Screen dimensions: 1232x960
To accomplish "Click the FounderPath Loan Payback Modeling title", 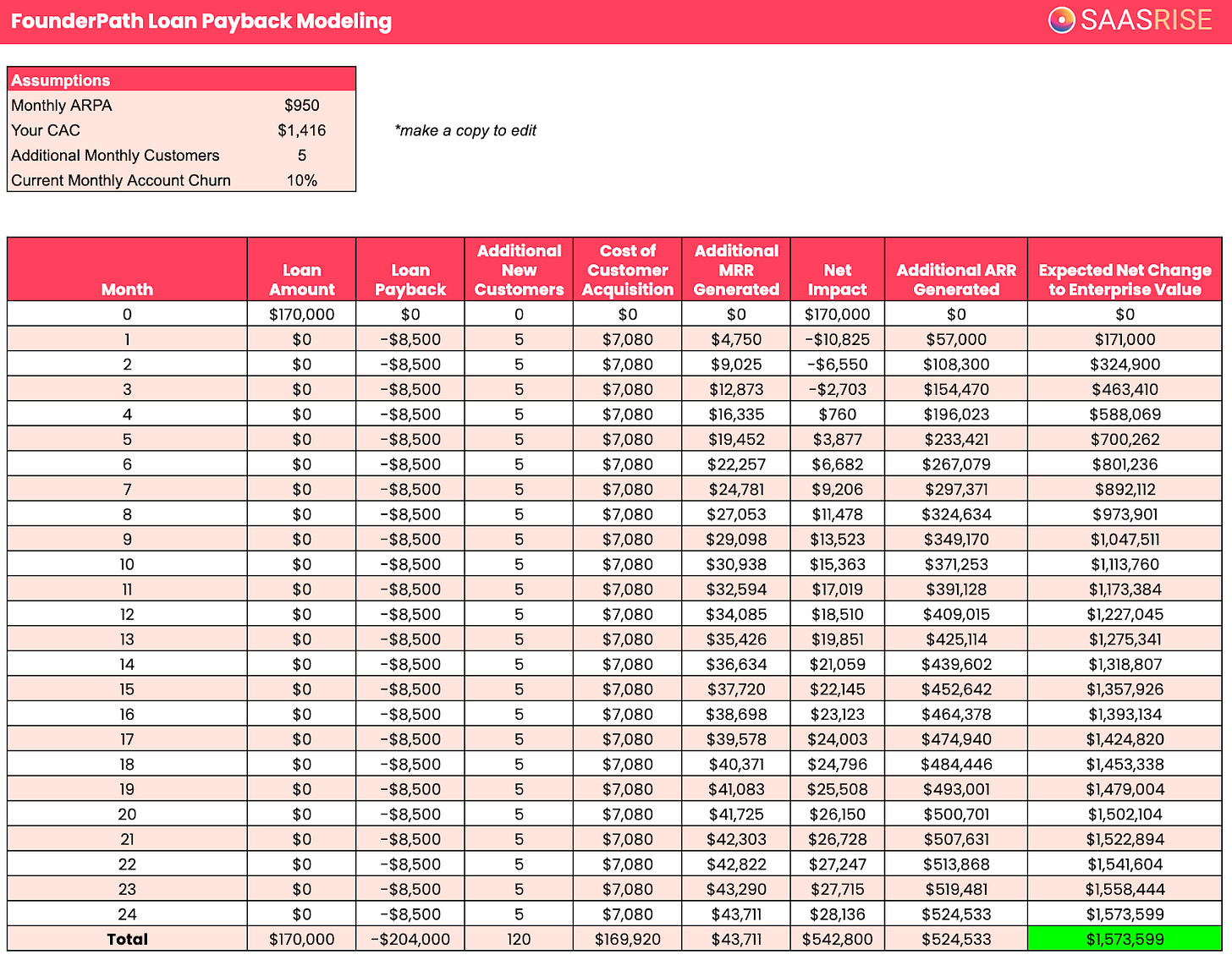I will point(201,21).
